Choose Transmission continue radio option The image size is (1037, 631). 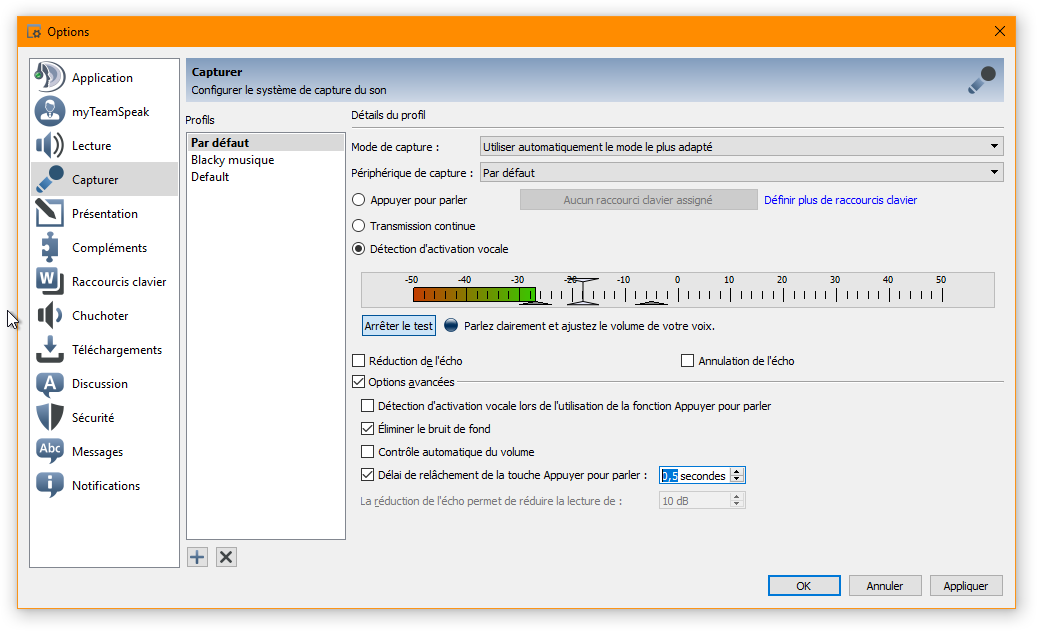coord(359,226)
